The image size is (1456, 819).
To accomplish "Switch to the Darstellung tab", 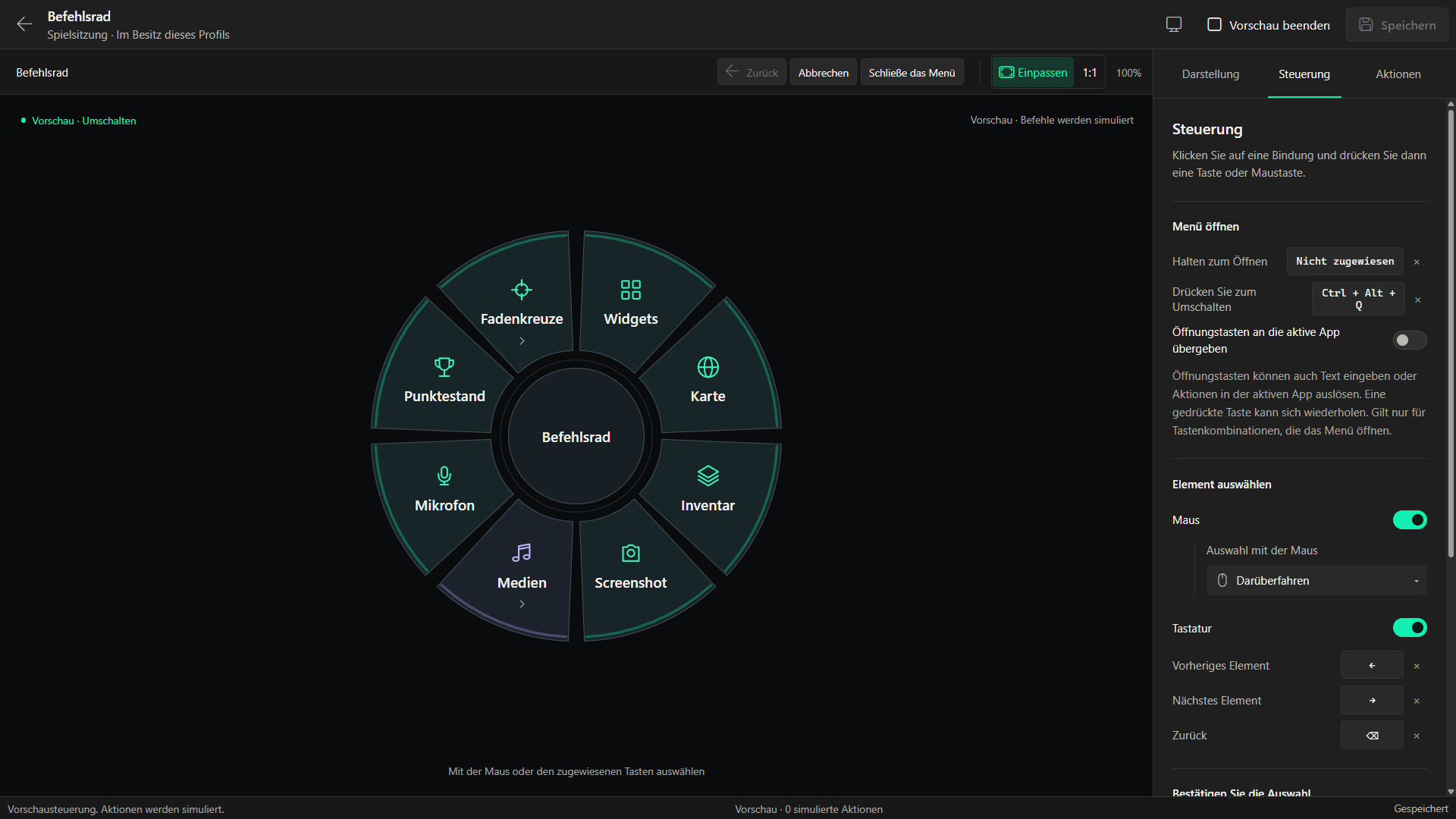I will coord(1210,74).
